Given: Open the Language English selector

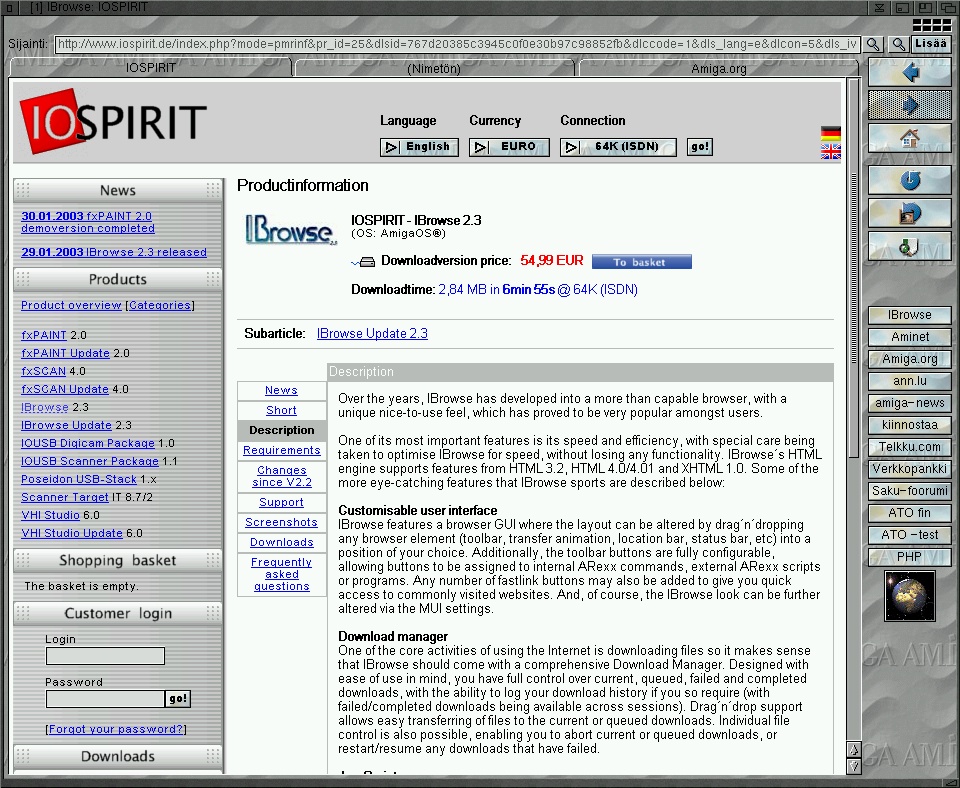Looking at the screenshot, I should (419, 147).
